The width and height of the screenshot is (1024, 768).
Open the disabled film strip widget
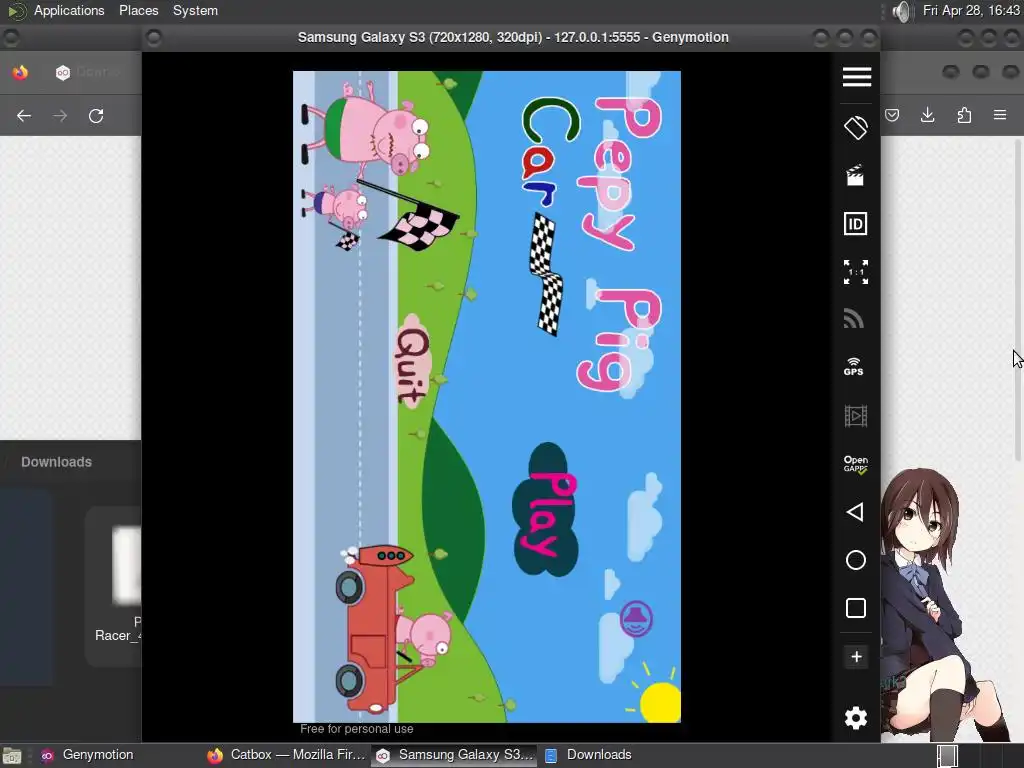(856, 415)
